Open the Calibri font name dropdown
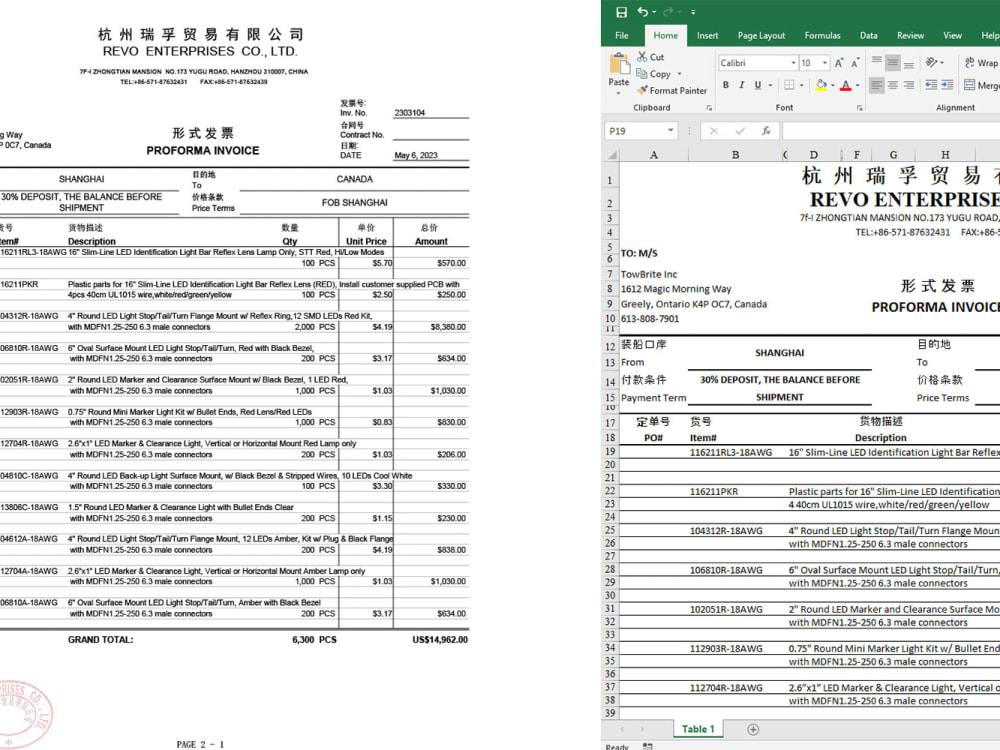The width and height of the screenshot is (1000, 750). coord(793,63)
